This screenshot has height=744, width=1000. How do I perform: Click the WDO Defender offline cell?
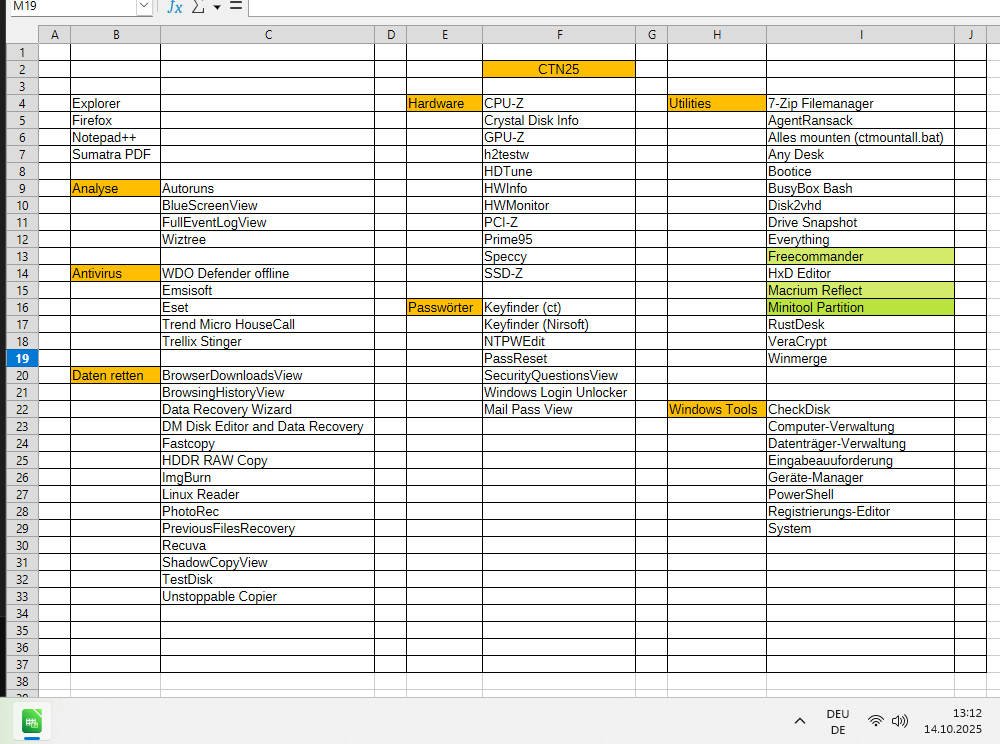(267, 274)
